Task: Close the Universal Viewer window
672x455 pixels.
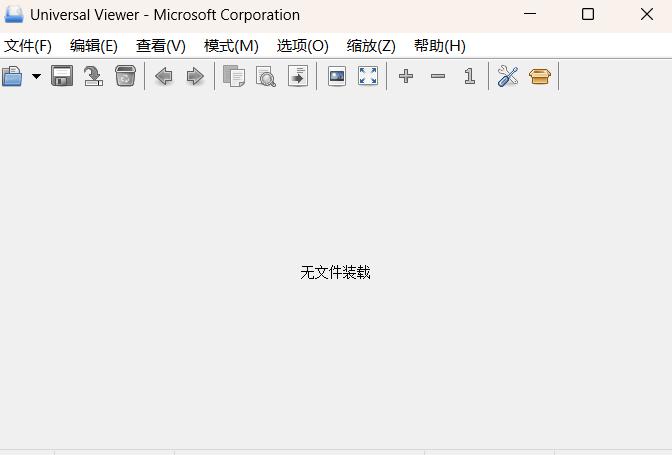Action: [x=647, y=14]
